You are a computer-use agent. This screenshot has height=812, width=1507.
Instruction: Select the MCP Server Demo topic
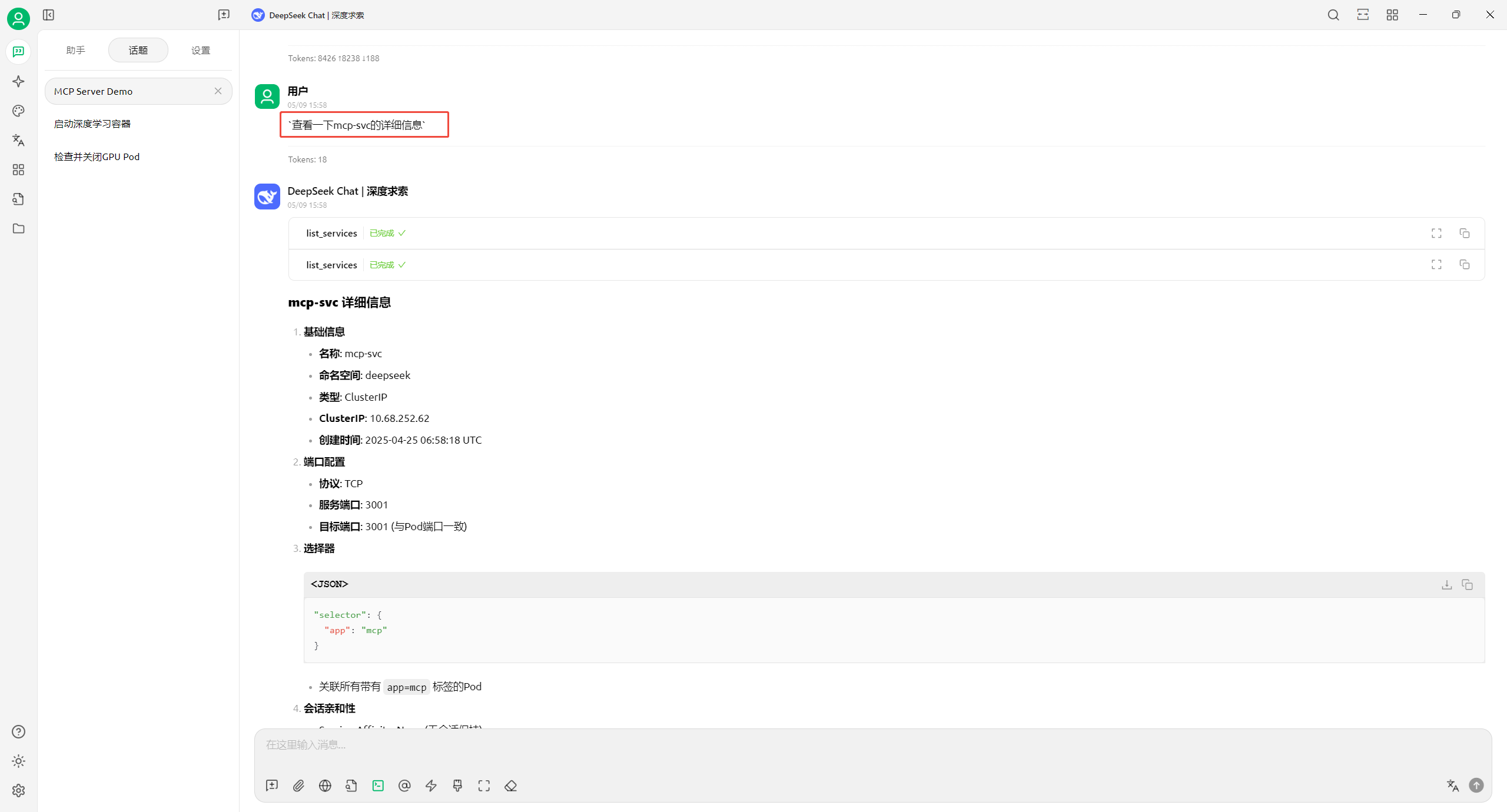click(138, 91)
